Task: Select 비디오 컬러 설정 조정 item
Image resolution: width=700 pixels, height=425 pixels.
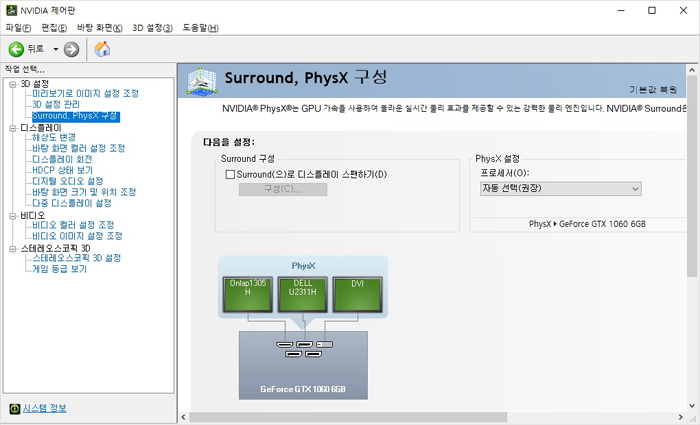Action: (x=73, y=225)
